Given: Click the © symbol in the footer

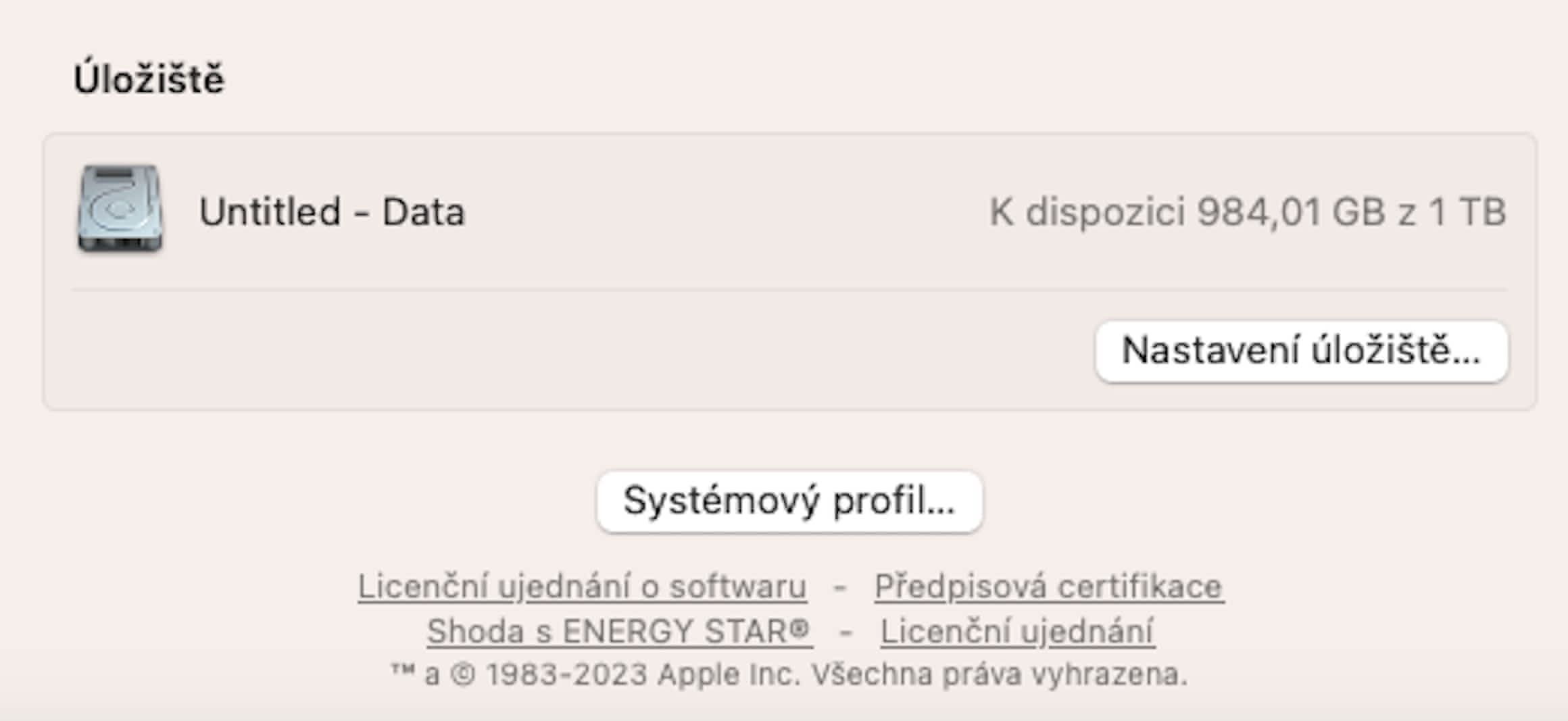Looking at the screenshot, I should 463,674.
